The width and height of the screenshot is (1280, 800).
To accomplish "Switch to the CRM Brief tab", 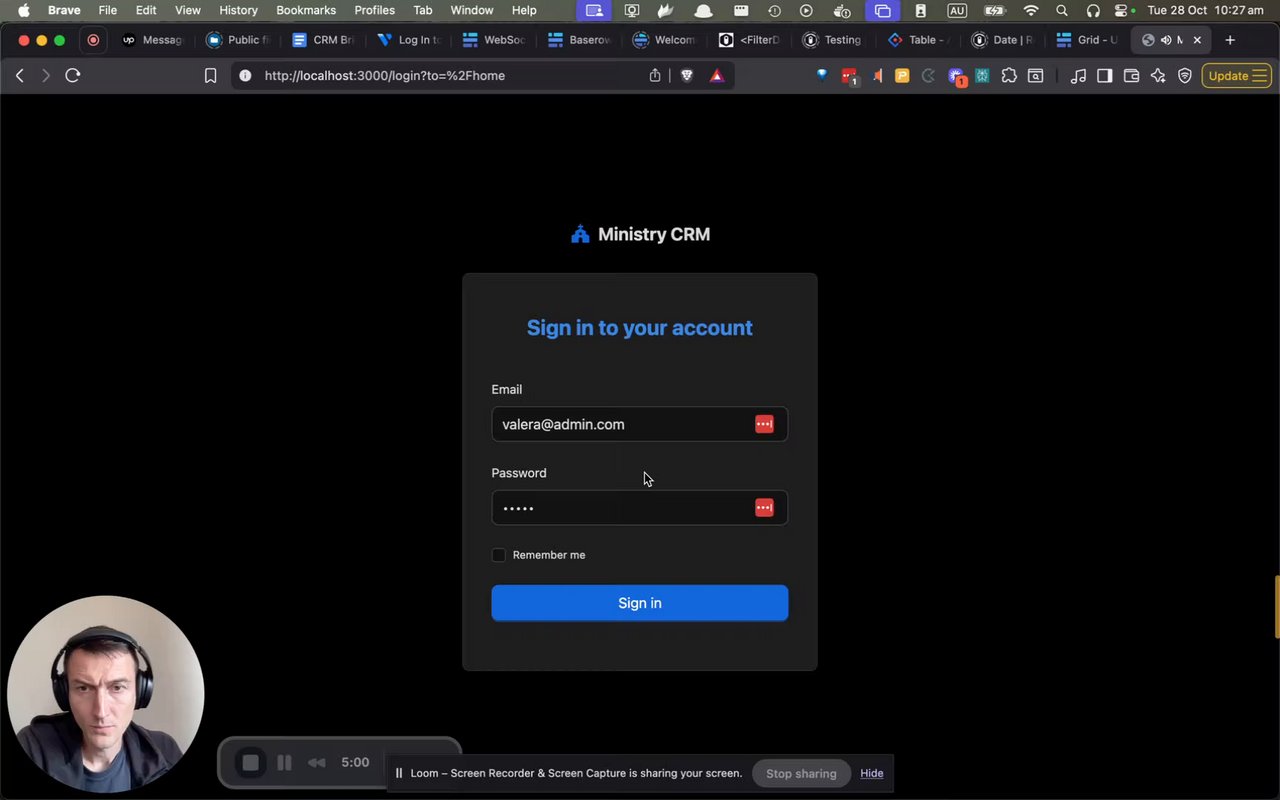I will point(323,40).
